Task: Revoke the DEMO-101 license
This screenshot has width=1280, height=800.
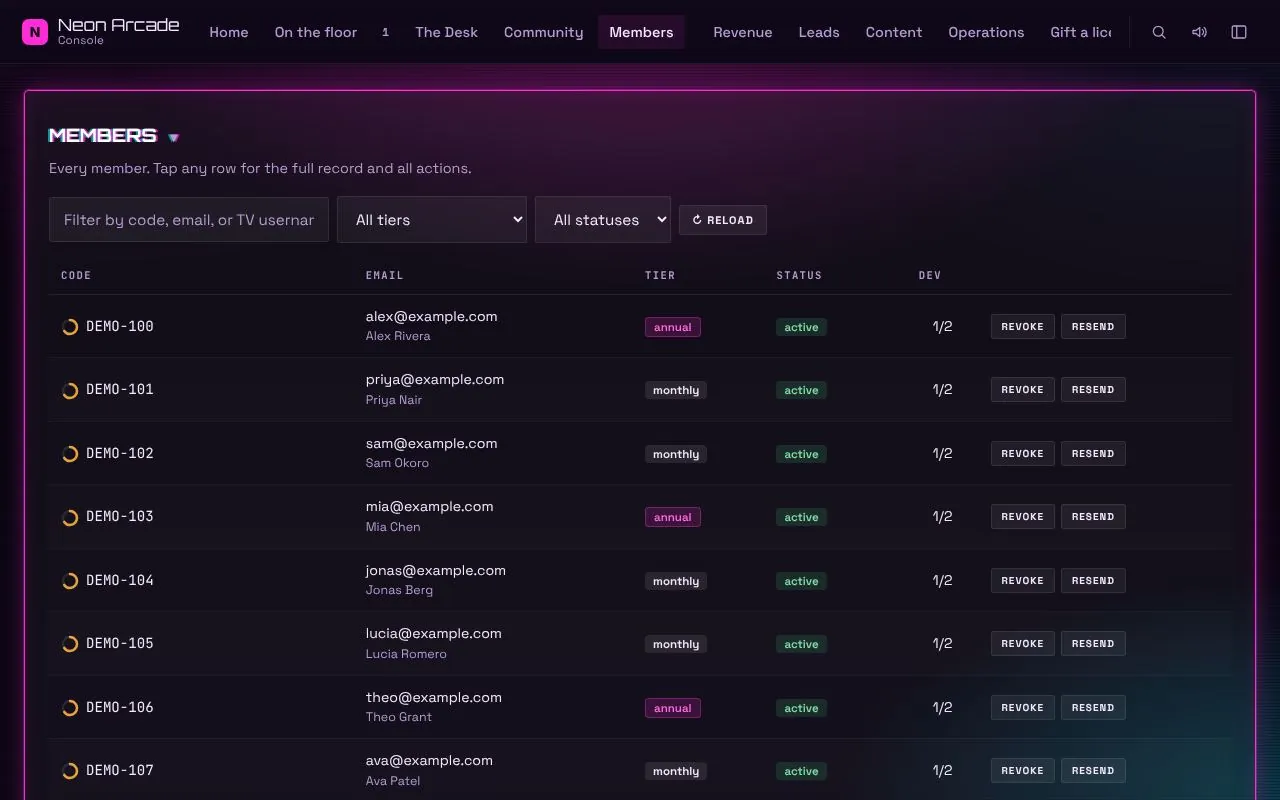Action: pos(1022,389)
